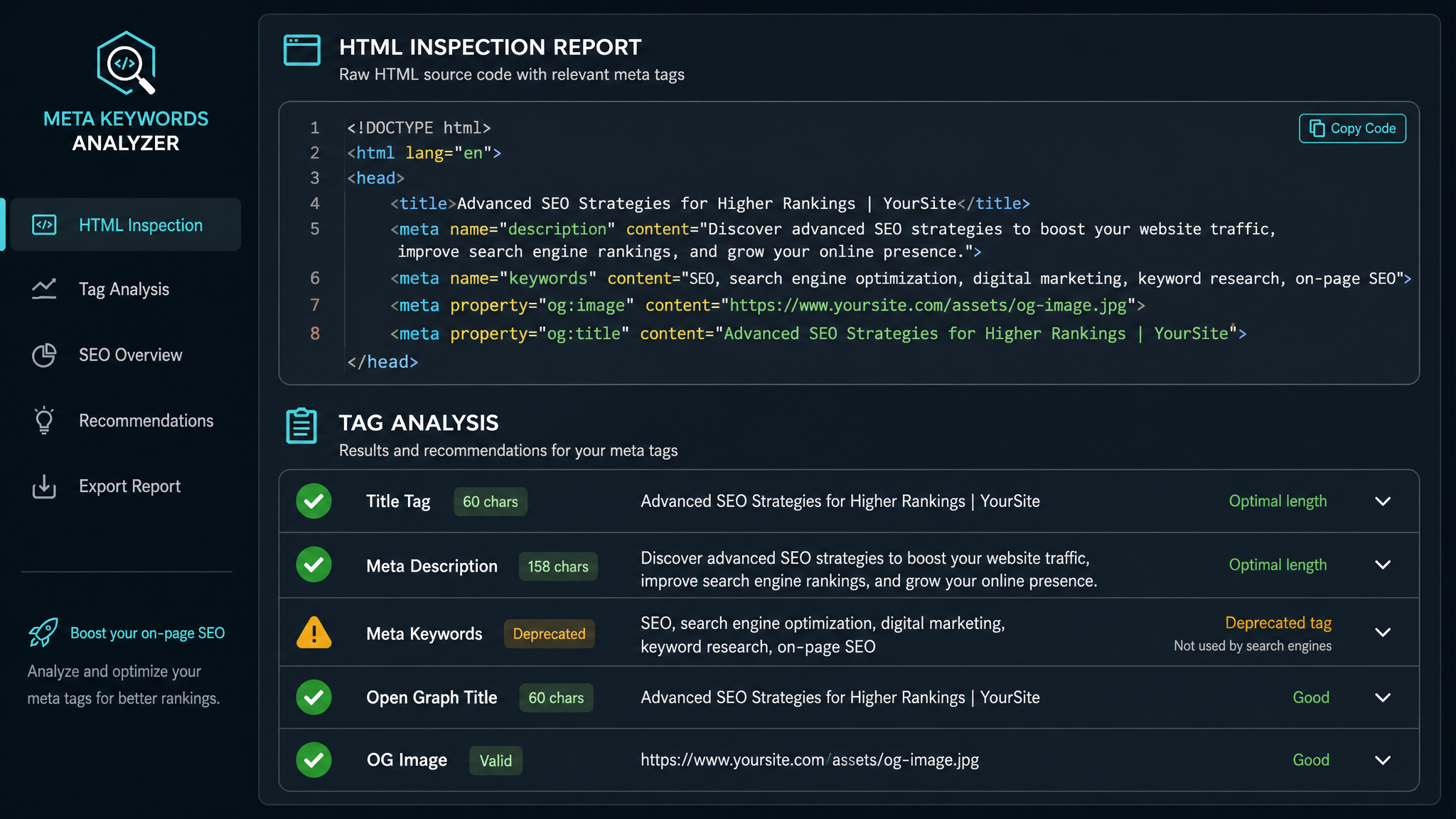Viewport: 1456px width, 819px height.
Task: Expand the Meta Keywords row chevron
Action: (x=1383, y=632)
